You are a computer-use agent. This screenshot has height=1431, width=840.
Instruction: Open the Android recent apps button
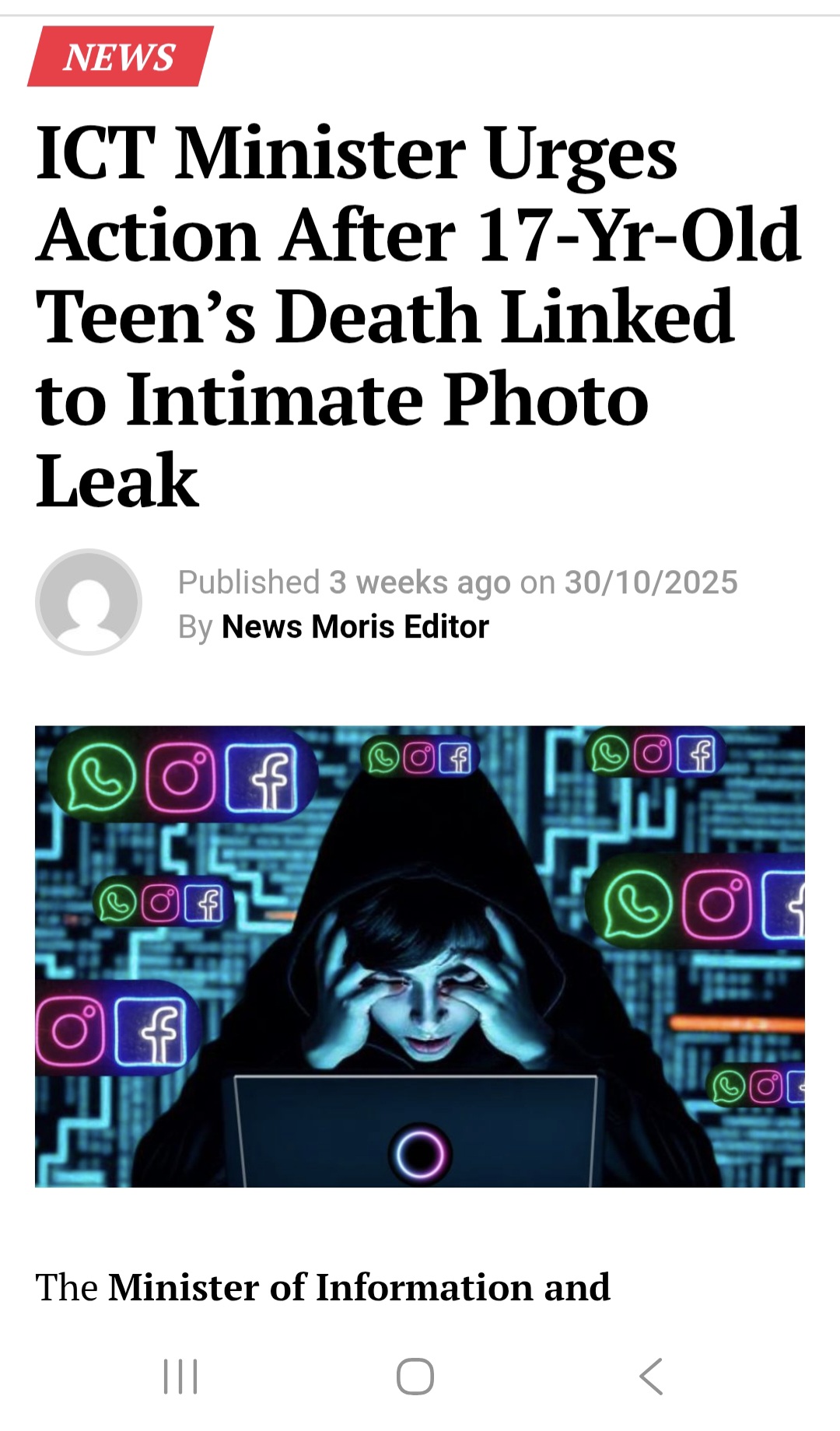coord(180,1377)
